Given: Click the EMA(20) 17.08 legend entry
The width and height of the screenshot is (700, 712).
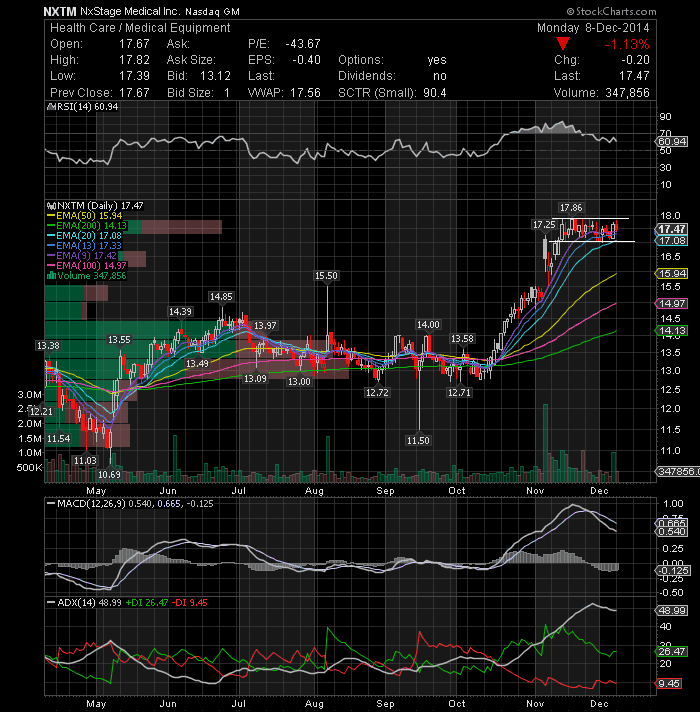Looking at the screenshot, I should 85,236.
